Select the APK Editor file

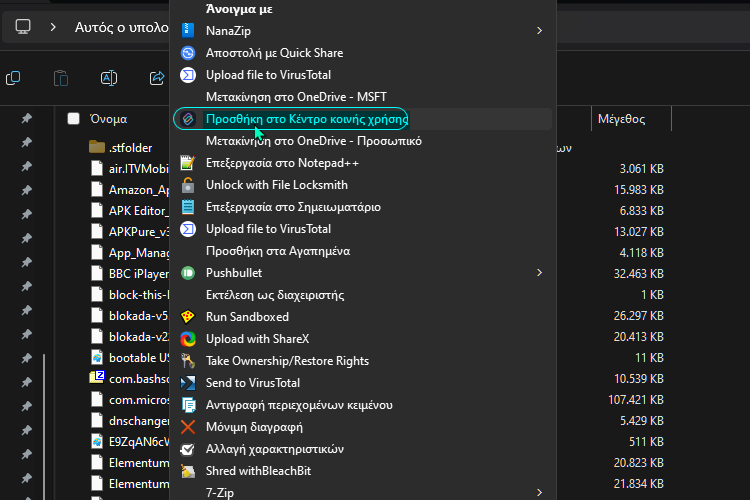coord(130,211)
